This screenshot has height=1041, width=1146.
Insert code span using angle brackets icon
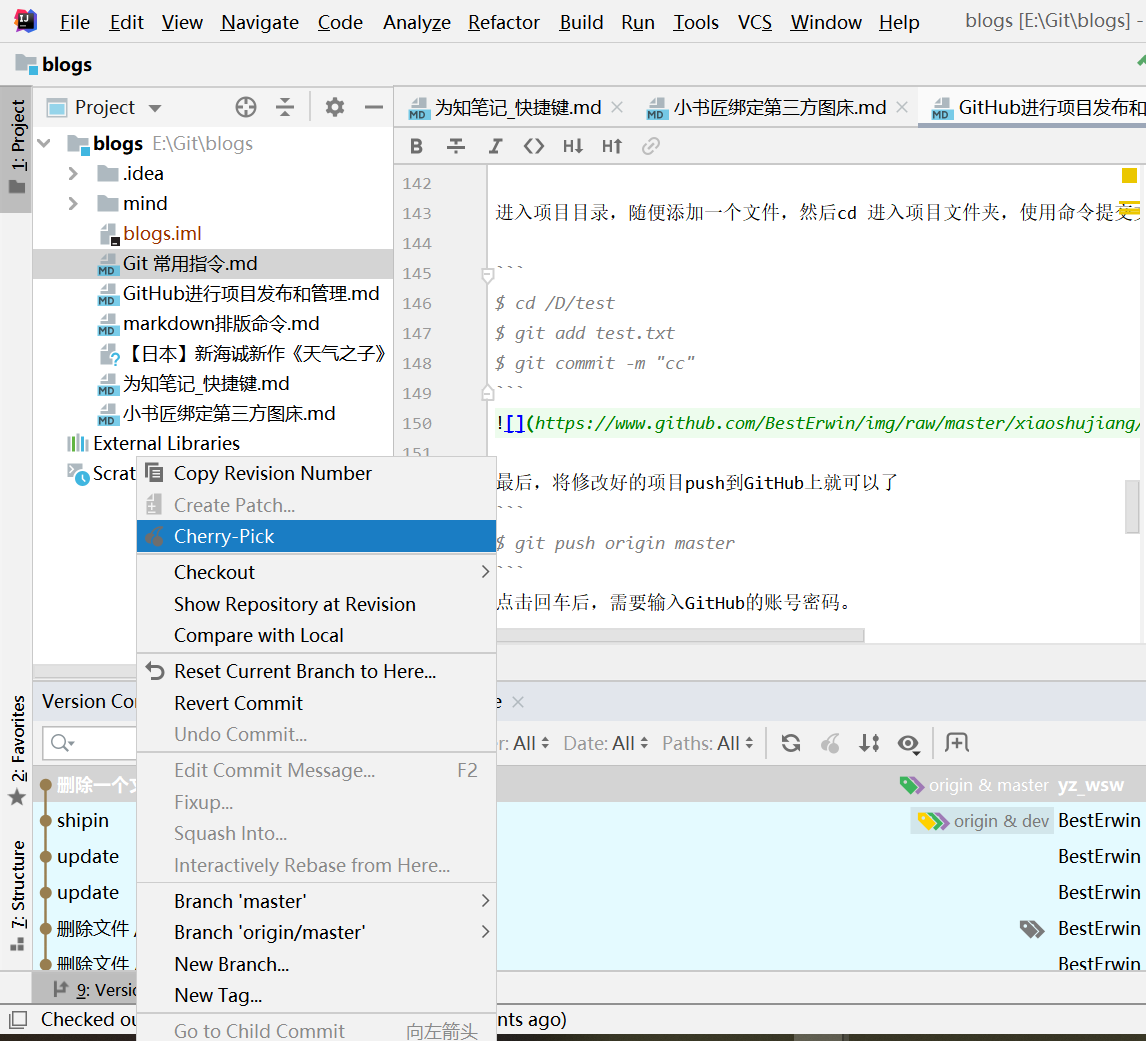point(534,146)
